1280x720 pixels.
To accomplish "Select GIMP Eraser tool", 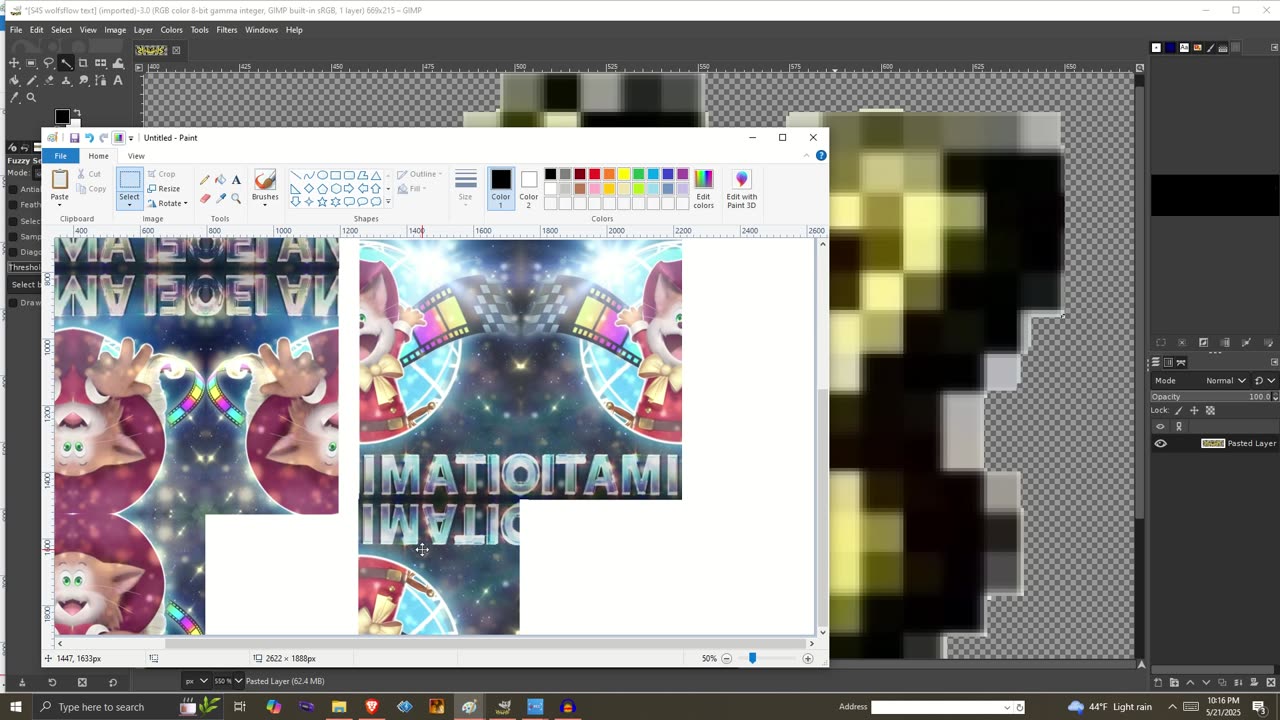I will pyautogui.click(x=49, y=80).
